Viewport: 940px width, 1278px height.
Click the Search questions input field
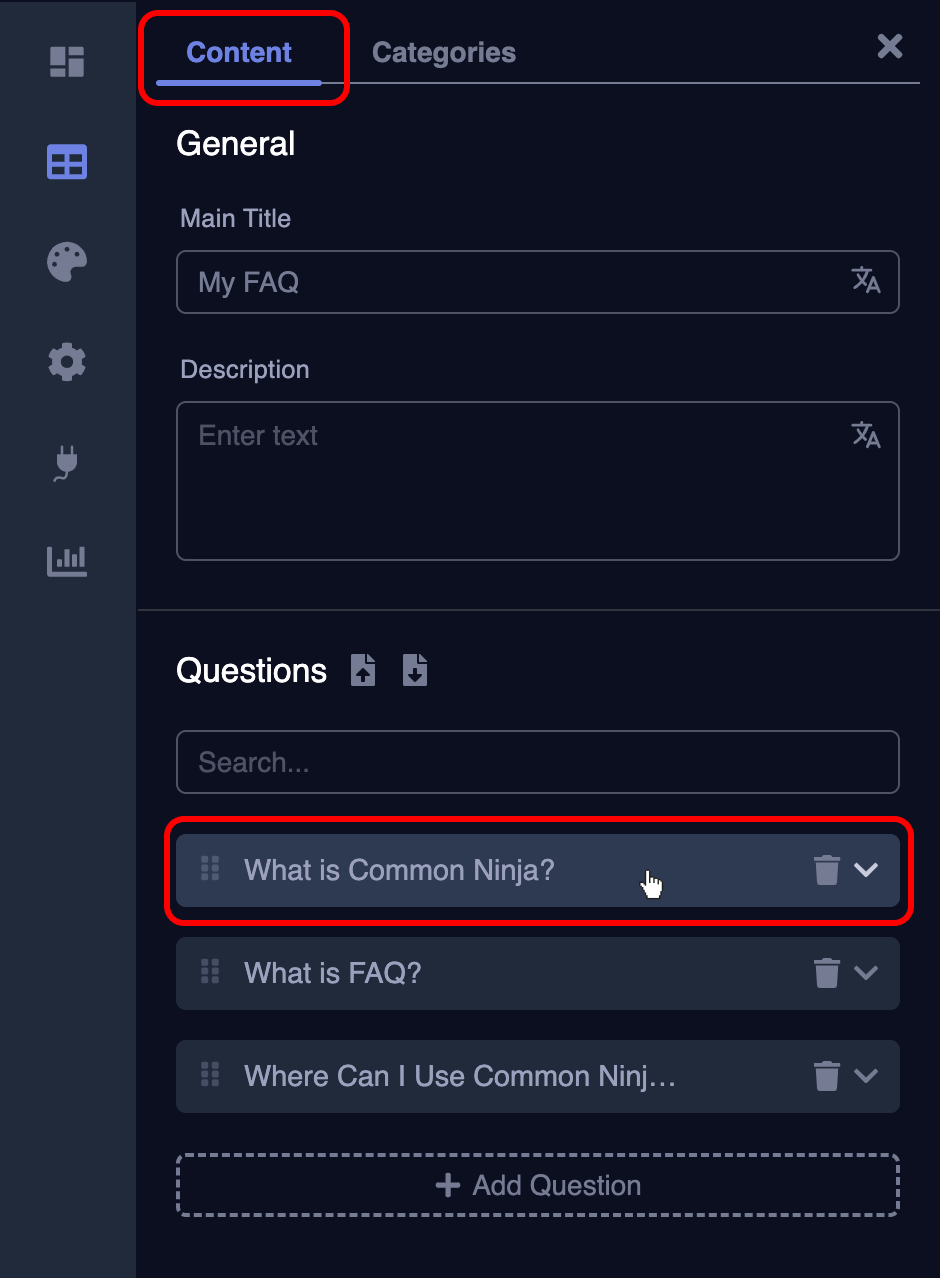tap(538, 763)
